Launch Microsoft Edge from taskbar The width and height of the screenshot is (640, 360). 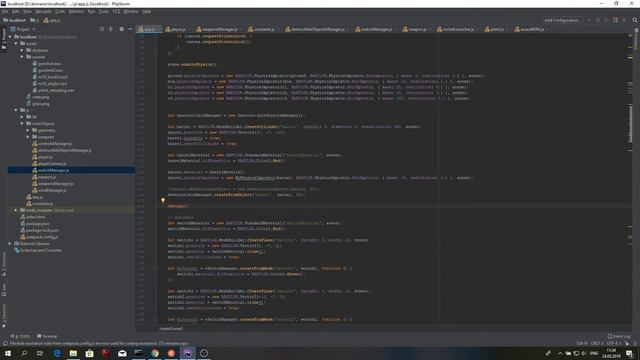pos(57,353)
